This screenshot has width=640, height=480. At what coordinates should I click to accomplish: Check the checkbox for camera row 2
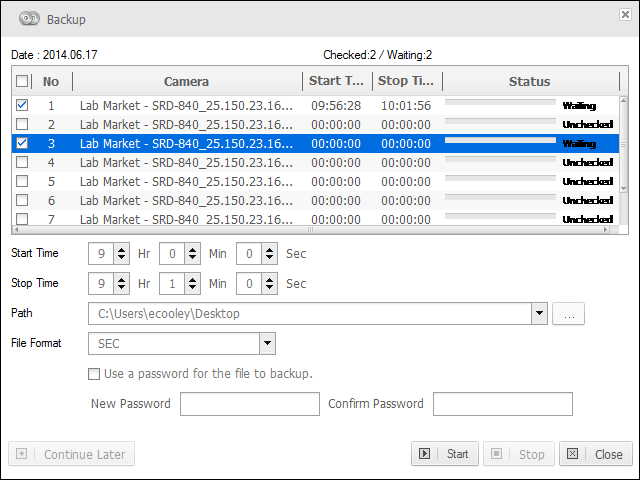click(22, 124)
